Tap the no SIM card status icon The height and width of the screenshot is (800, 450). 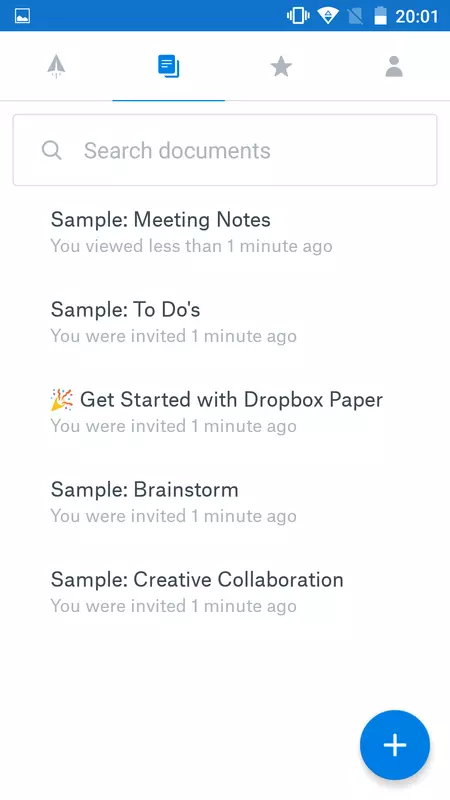[x=355, y=16]
